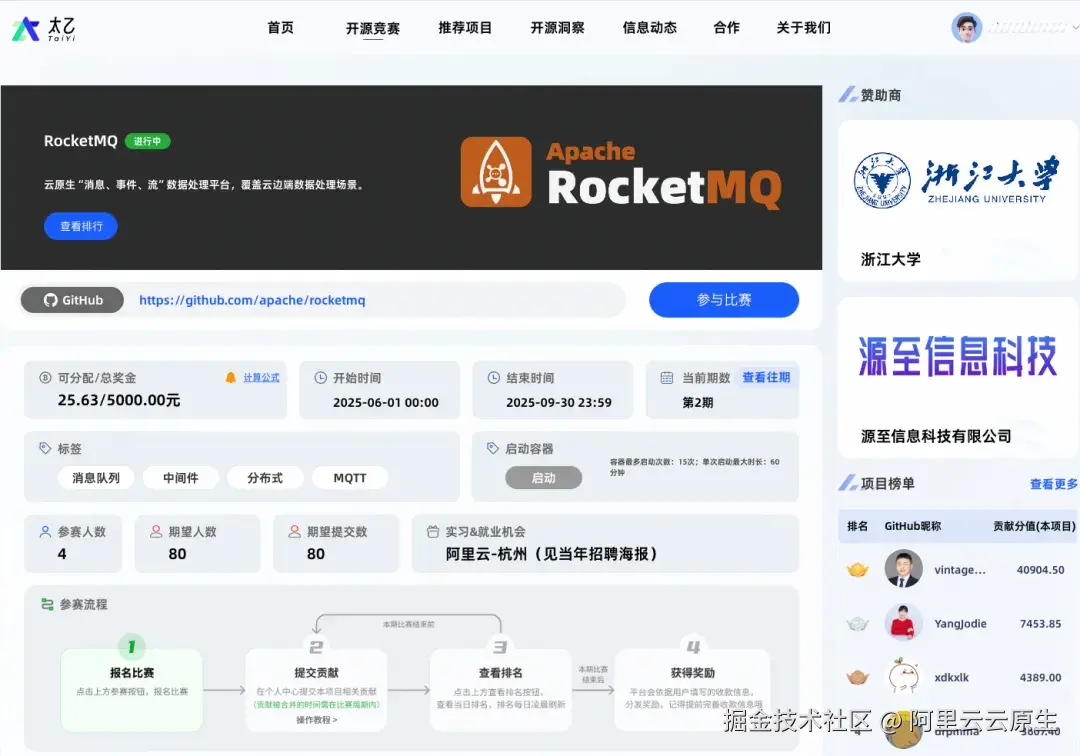Click the calendar icon beside 当前期数
Image resolution: width=1080 pixels, height=756 pixels.
coord(667,377)
